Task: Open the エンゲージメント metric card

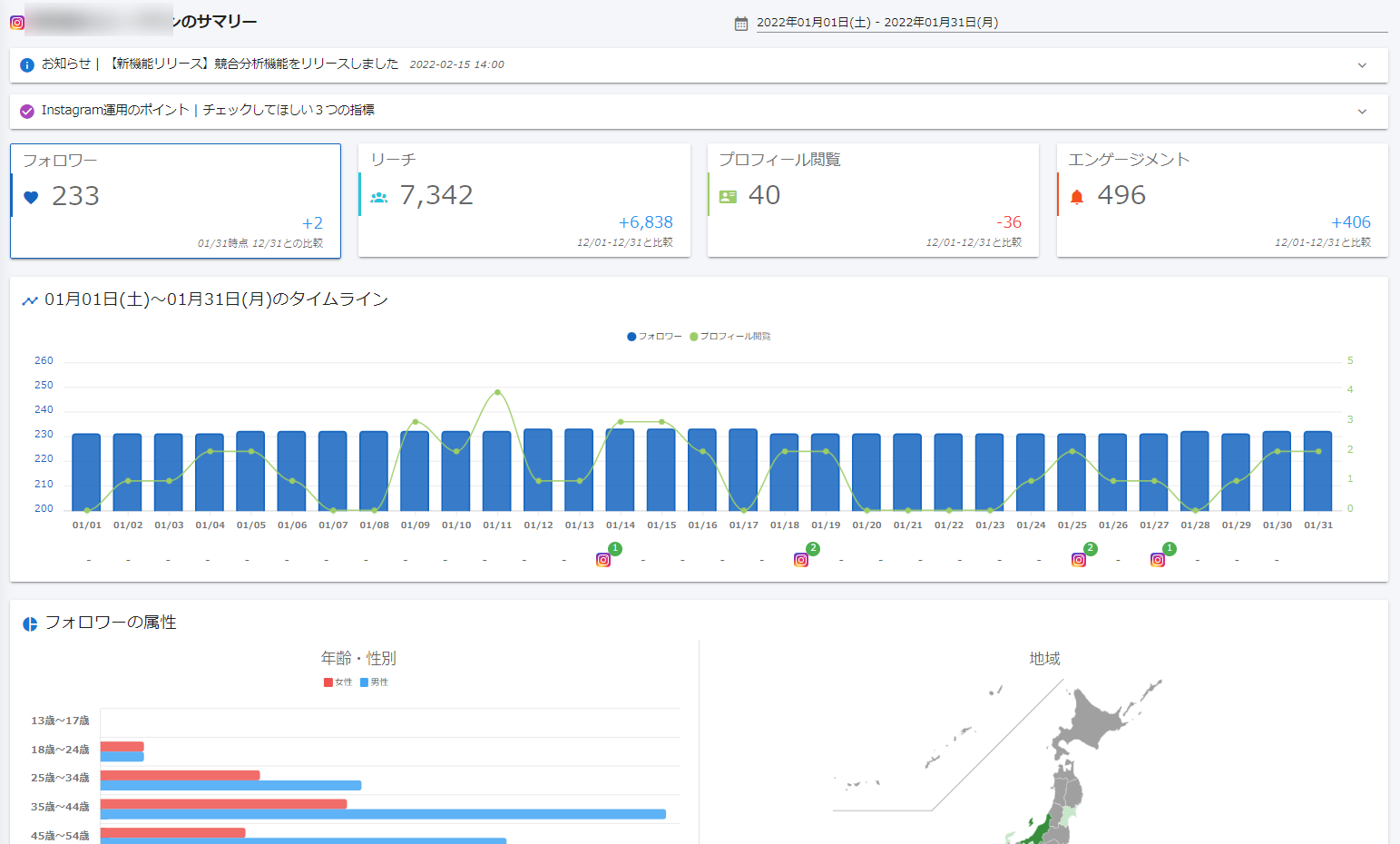Action: (x=1222, y=201)
